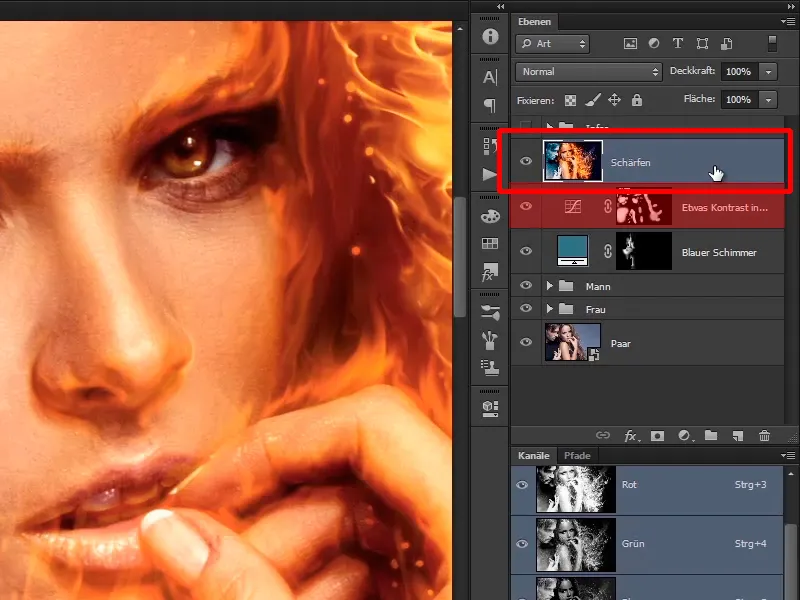Open the Info panel icon
The height and width of the screenshot is (600, 800).
point(490,36)
